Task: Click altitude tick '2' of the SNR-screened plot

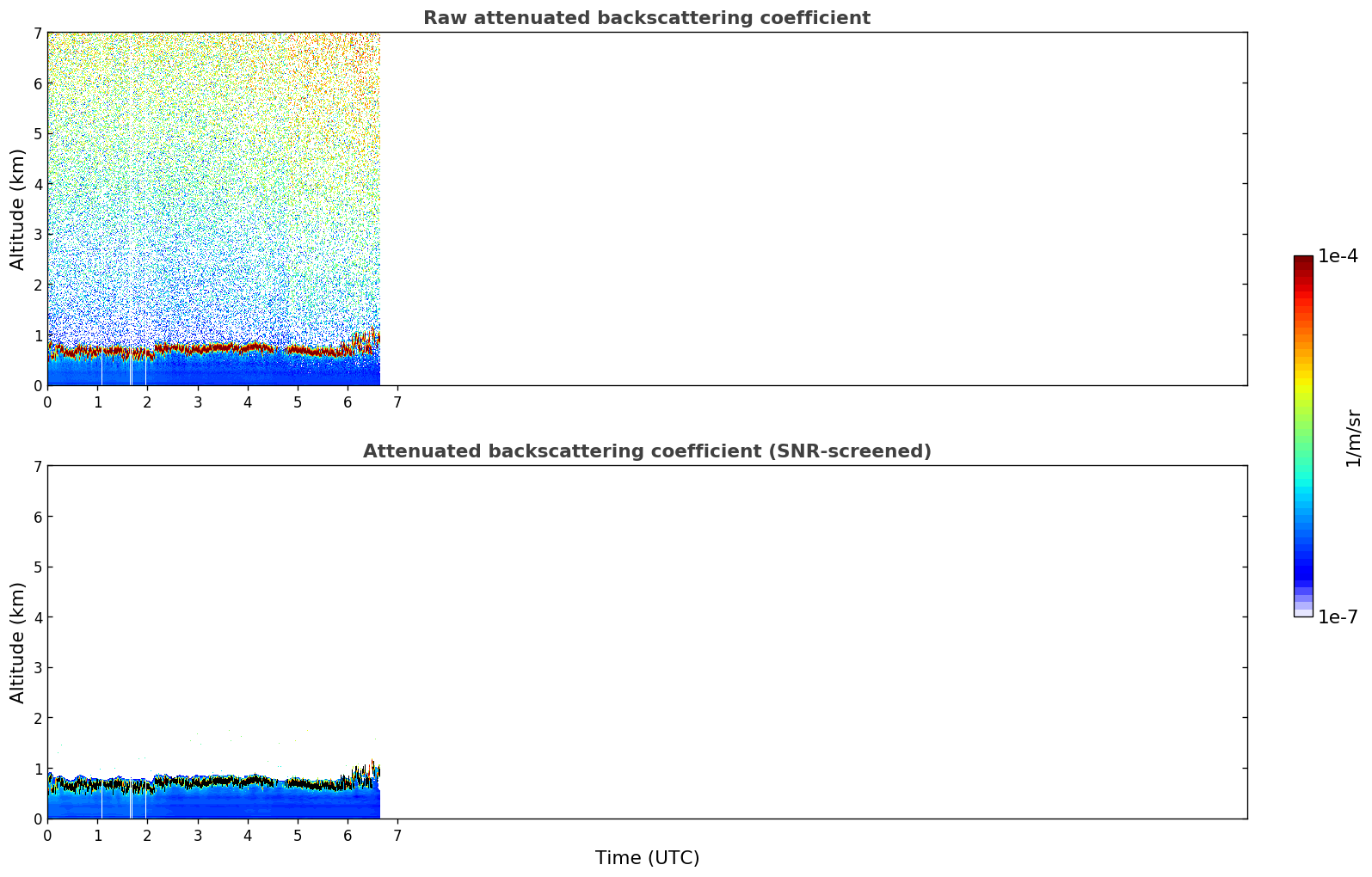Action: coord(37,718)
